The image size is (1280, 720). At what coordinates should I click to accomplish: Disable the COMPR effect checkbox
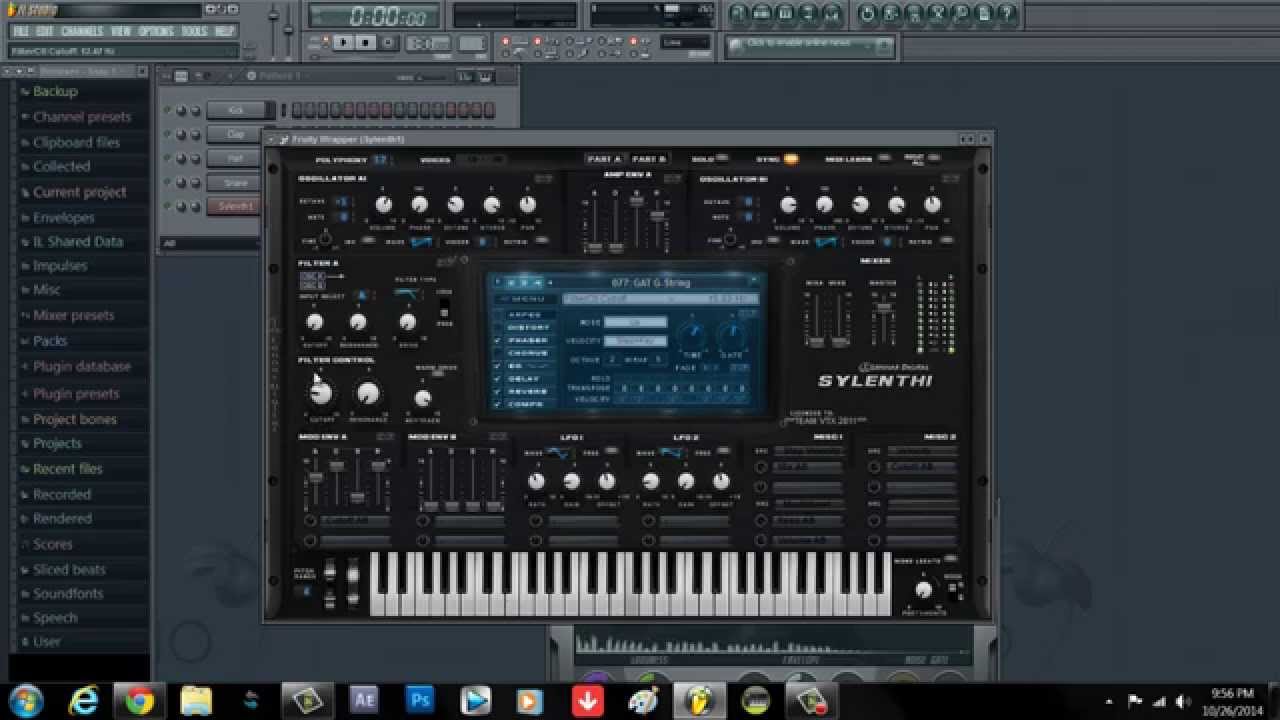click(498, 405)
